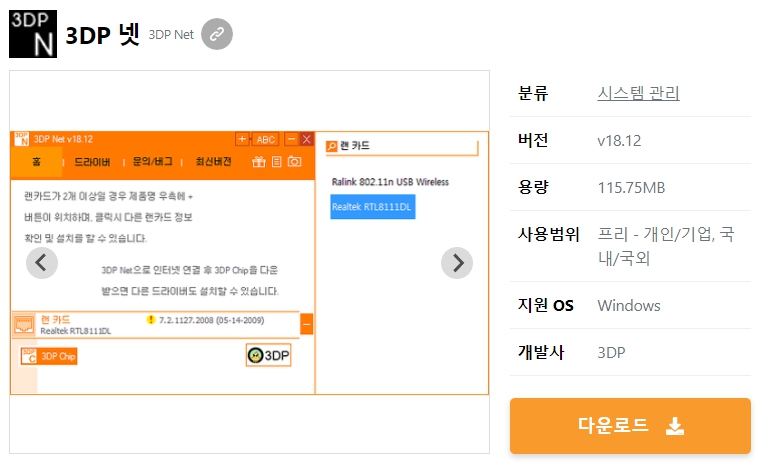
Task: Click Windows supported OS value
Action: click(629, 305)
